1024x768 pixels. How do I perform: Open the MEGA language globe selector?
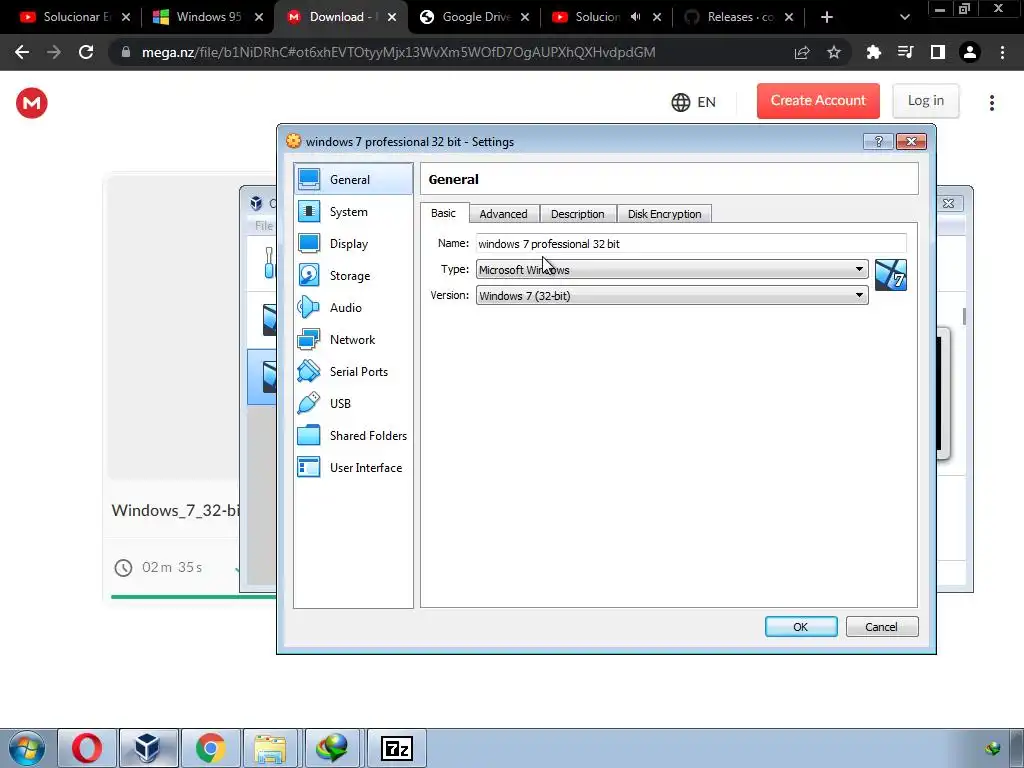[x=693, y=103]
